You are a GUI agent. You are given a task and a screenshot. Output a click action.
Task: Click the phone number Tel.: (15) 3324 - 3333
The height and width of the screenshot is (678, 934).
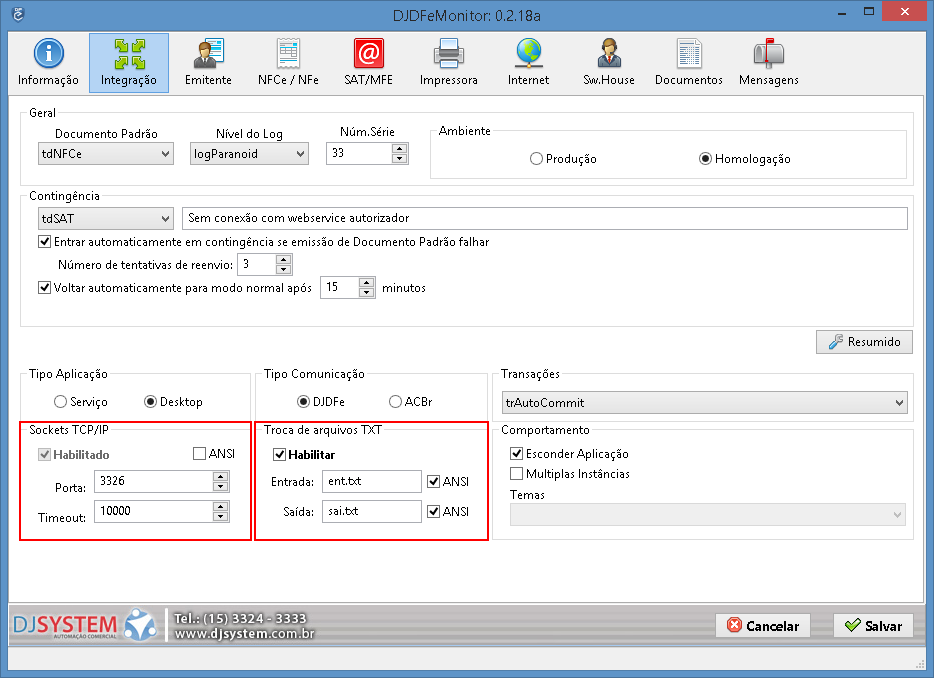pos(240,618)
